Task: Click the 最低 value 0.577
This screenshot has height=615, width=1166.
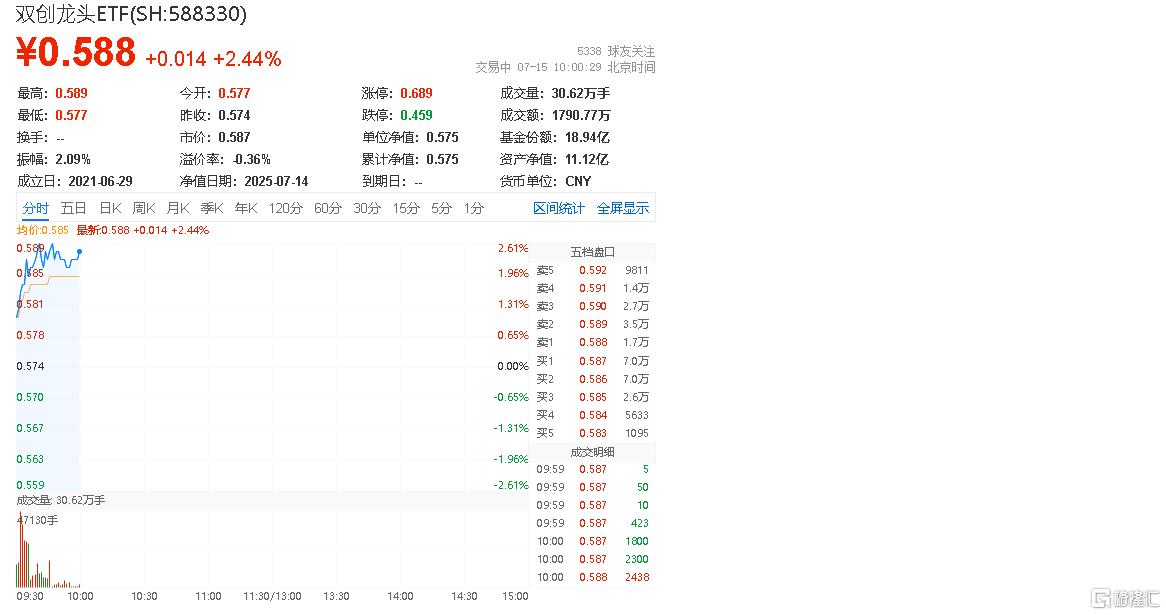Action: coord(71,115)
